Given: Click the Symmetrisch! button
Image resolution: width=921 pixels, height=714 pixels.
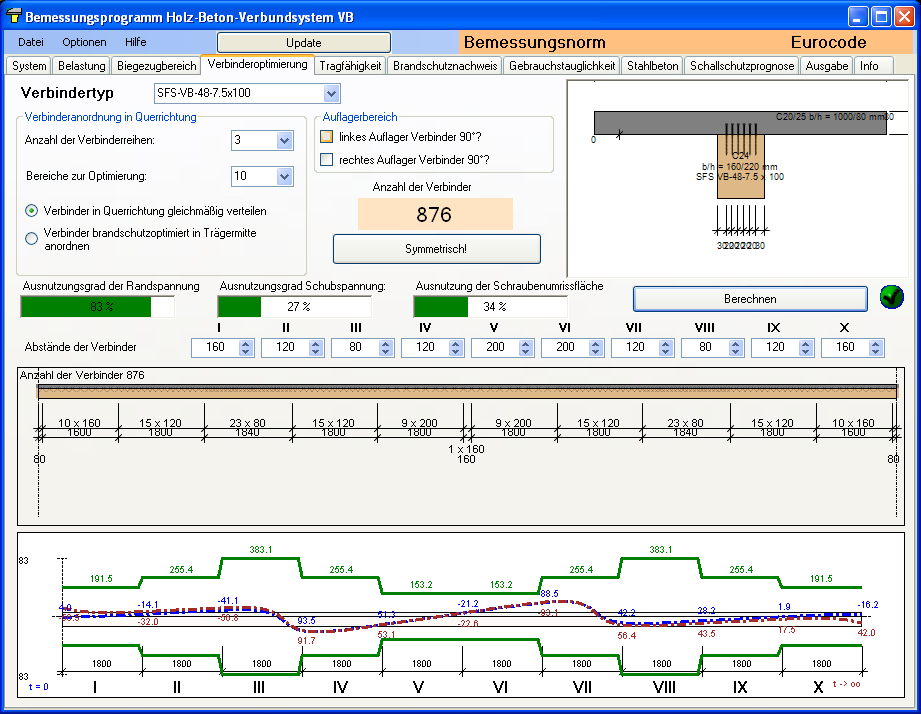Looking at the screenshot, I should pos(436,248).
